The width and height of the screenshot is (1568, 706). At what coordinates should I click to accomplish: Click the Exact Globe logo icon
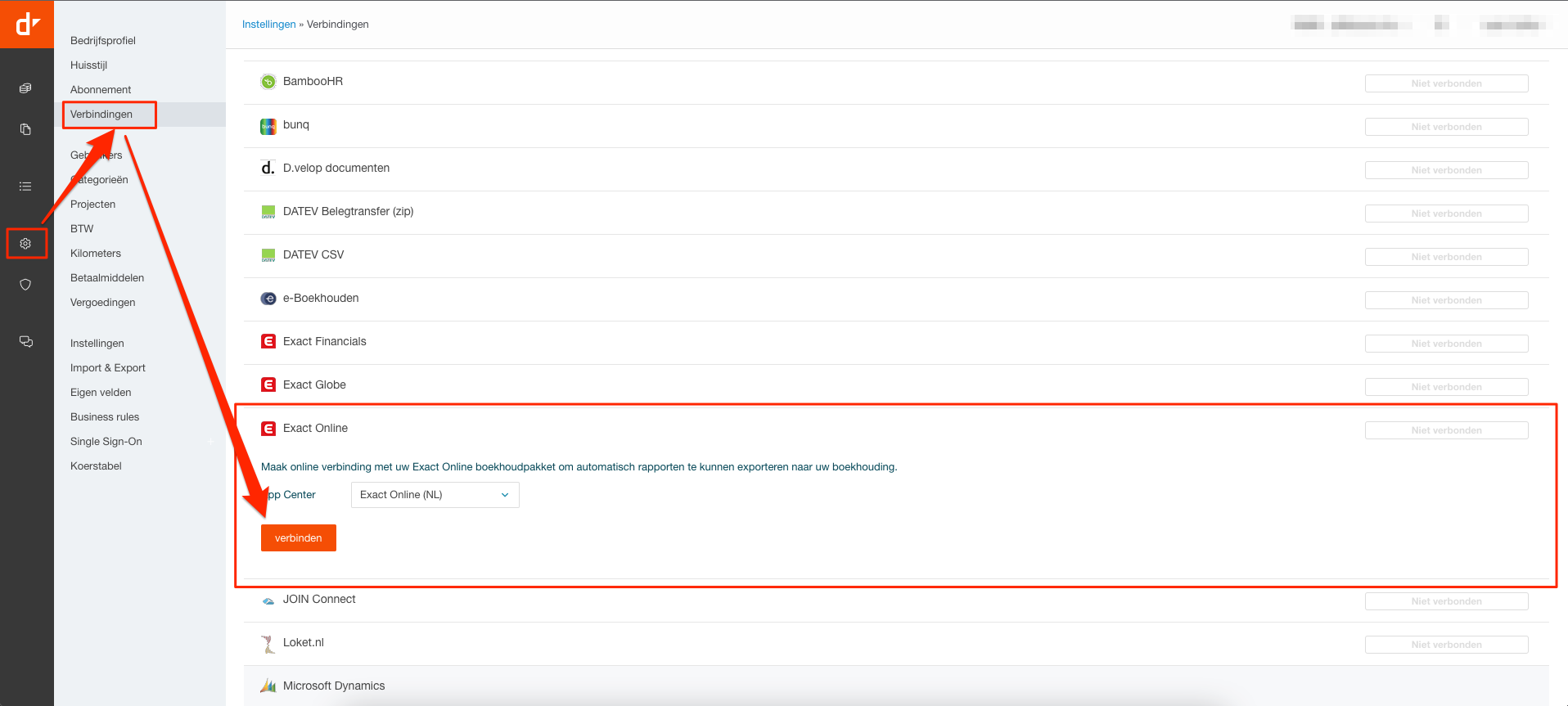point(268,384)
